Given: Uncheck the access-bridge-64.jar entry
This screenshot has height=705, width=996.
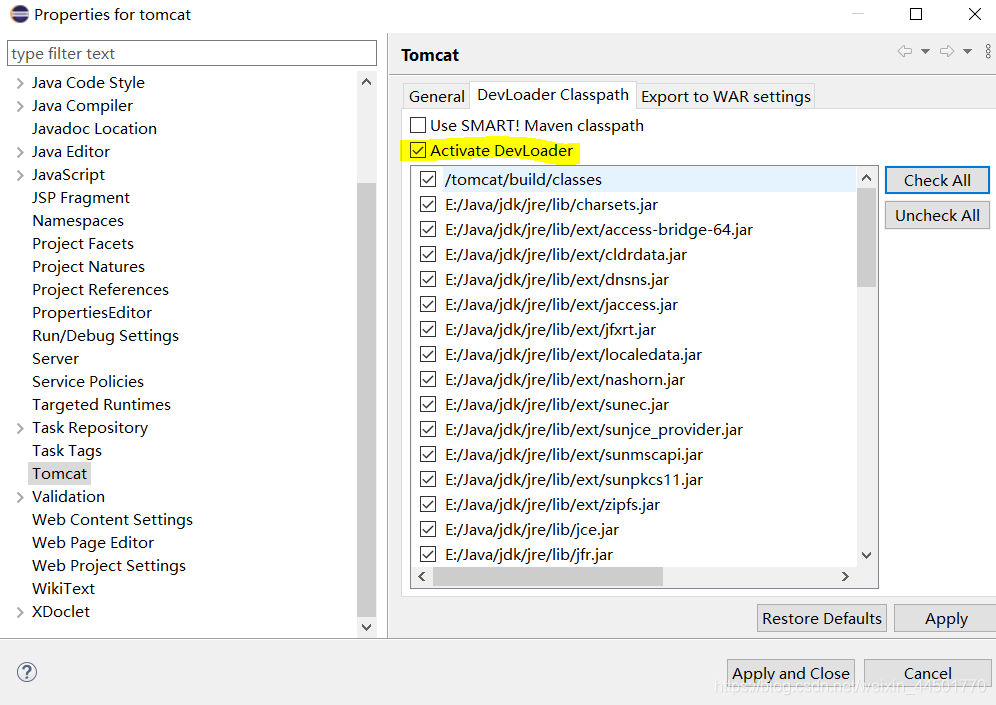Looking at the screenshot, I should click(428, 229).
